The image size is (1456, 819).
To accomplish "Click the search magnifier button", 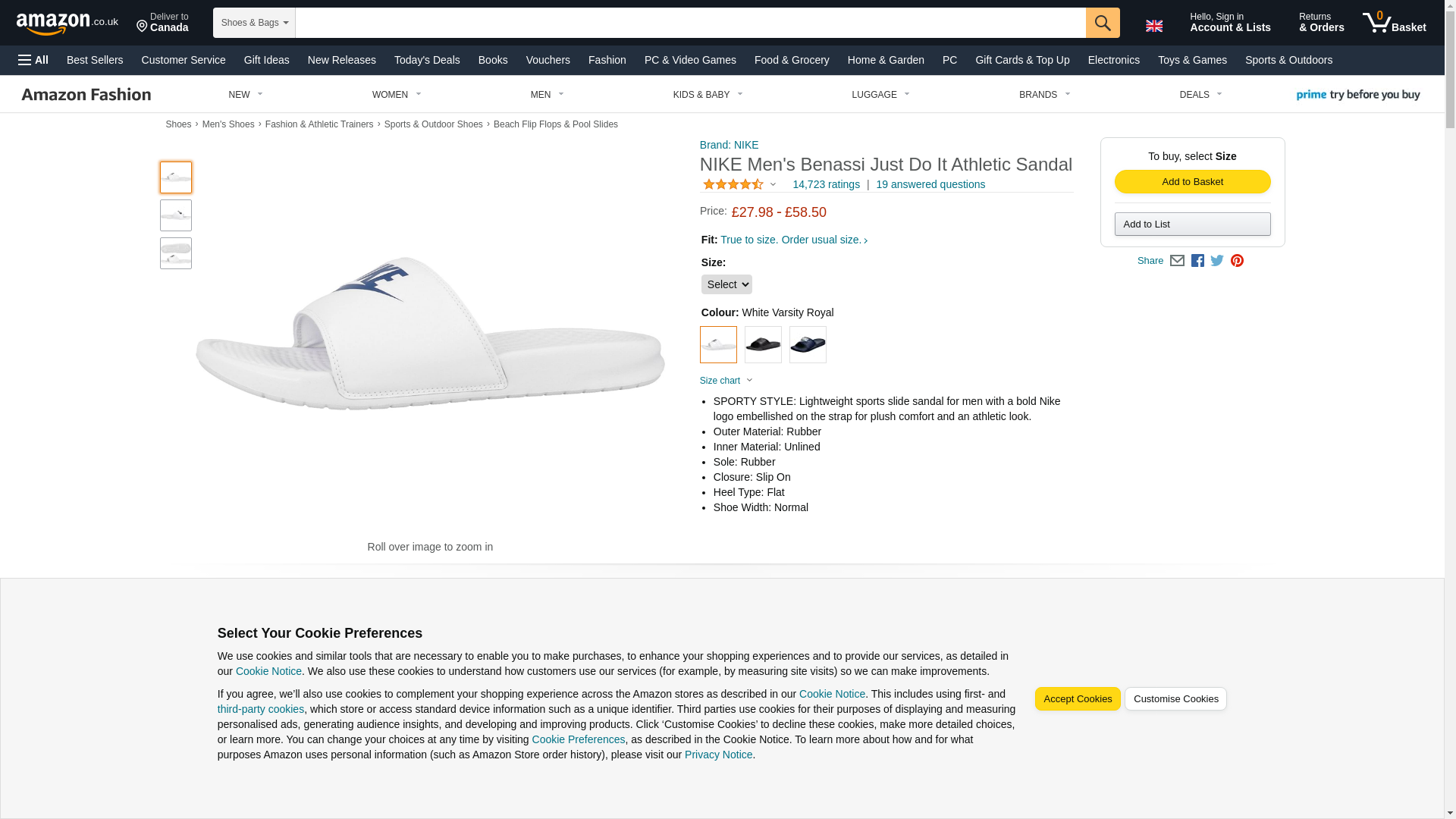I will pos(1102,23).
